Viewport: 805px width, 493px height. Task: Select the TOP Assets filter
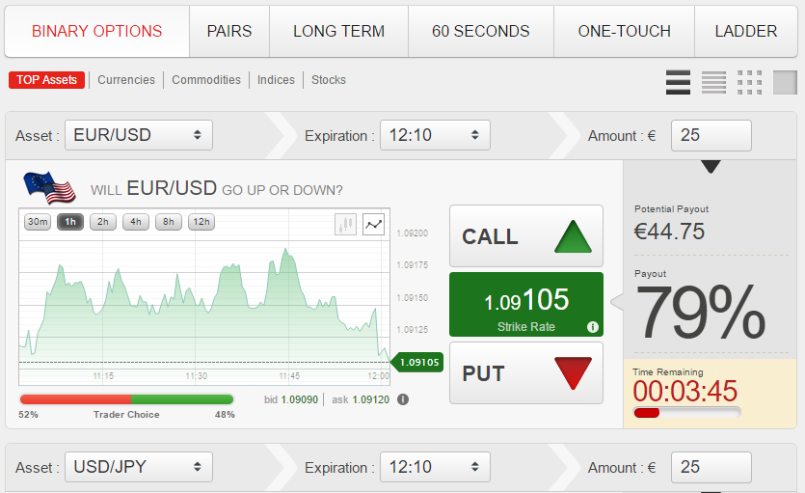(47, 80)
